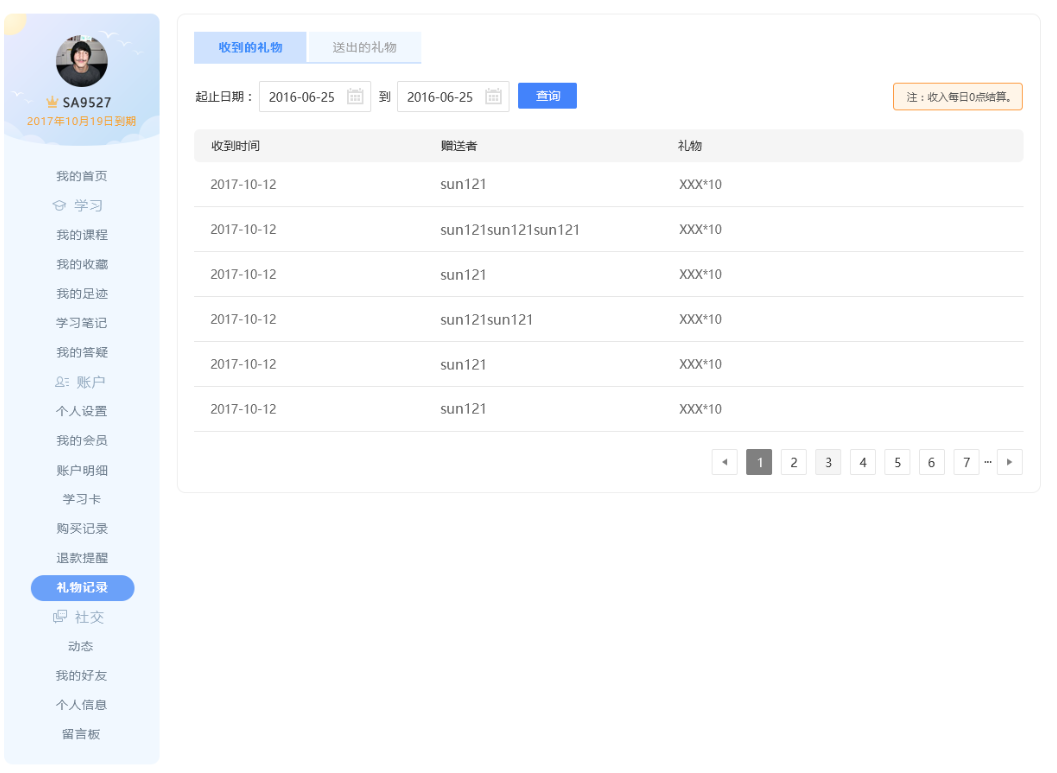The width and height of the screenshot is (1057, 773).
Task: Click the crown icon beside SA9527
Action: (x=52, y=103)
